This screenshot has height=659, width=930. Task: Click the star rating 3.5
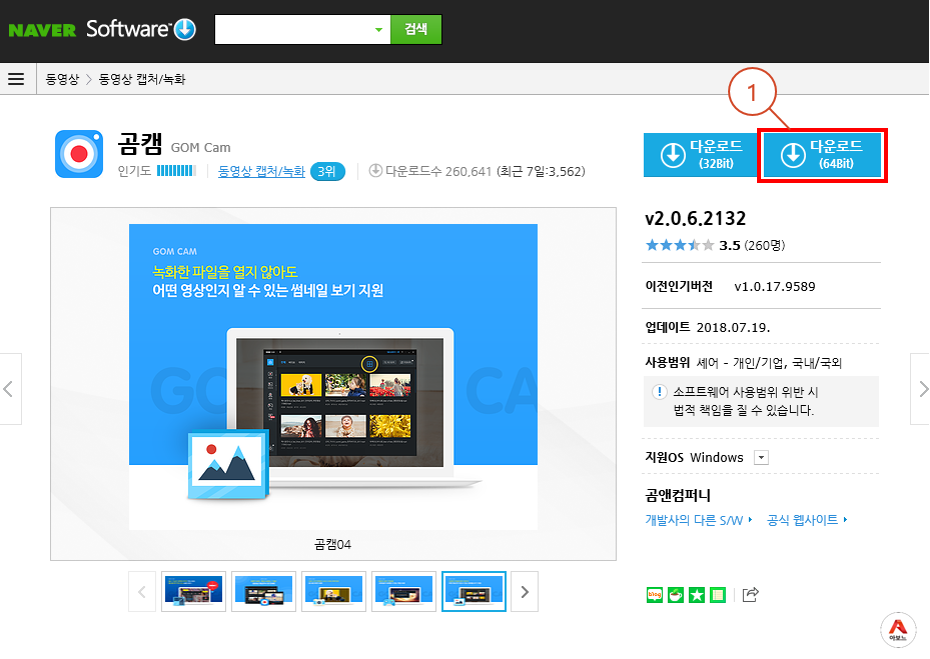680,245
